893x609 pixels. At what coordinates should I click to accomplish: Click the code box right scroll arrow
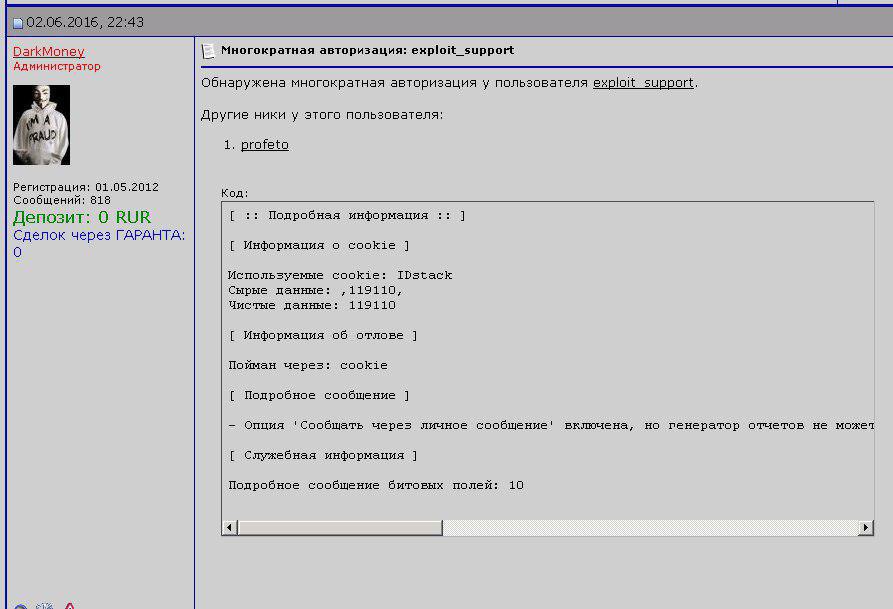(866, 528)
